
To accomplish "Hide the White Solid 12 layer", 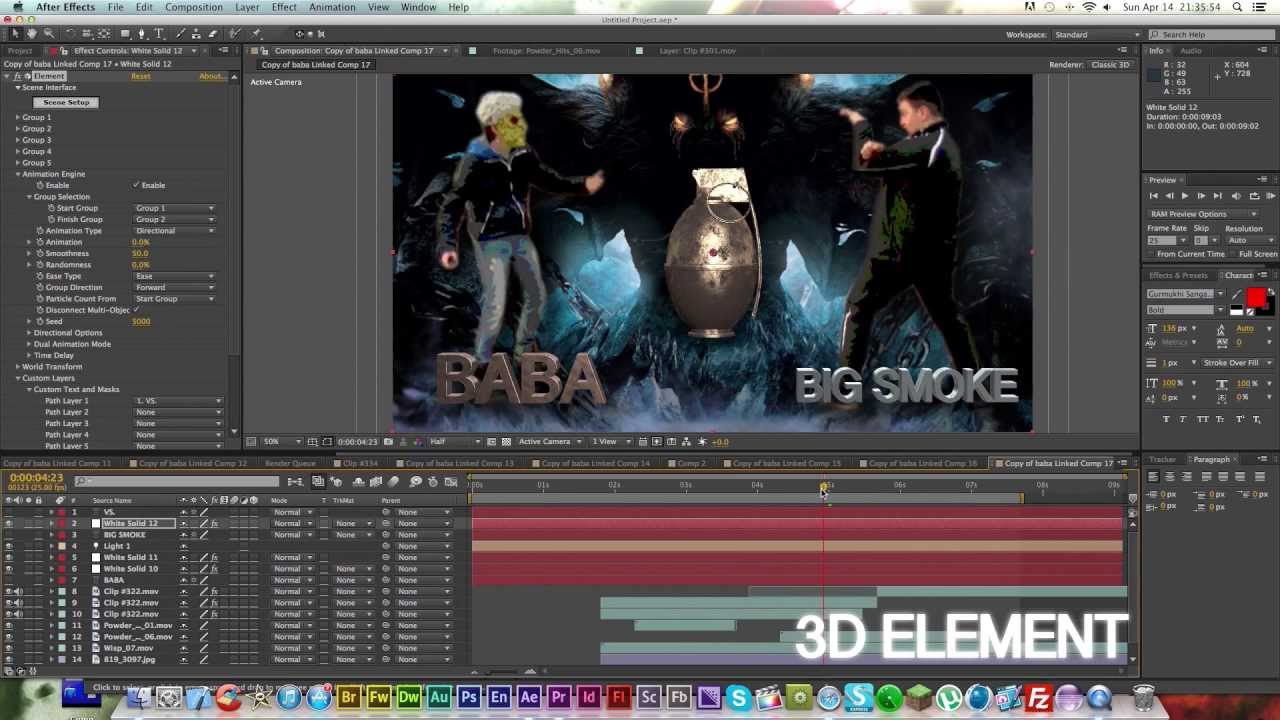I will [x=9, y=523].
